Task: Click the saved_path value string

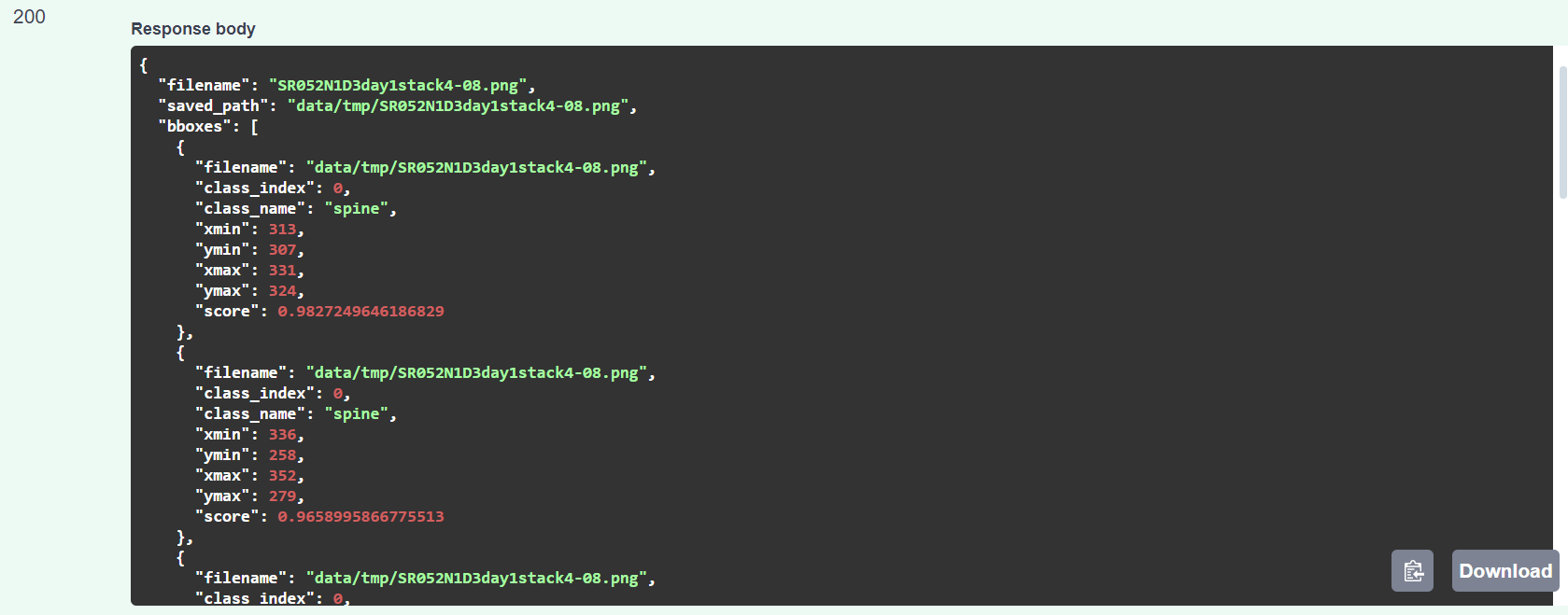Action: pyautogui.click(x=458, y=106)
